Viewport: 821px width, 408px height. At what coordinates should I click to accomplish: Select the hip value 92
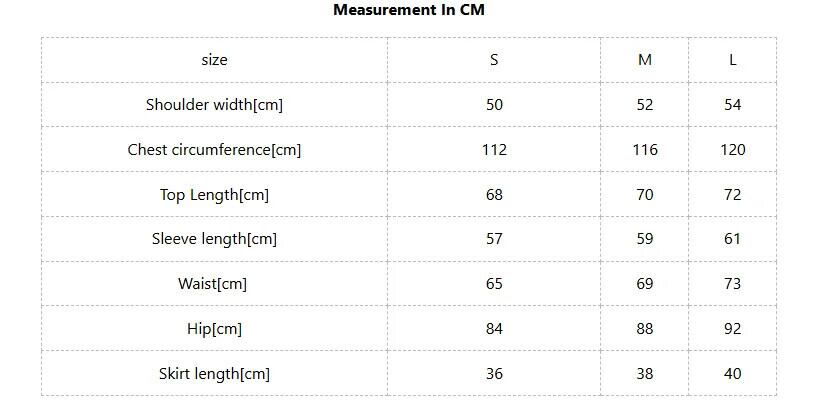[733, 329]
